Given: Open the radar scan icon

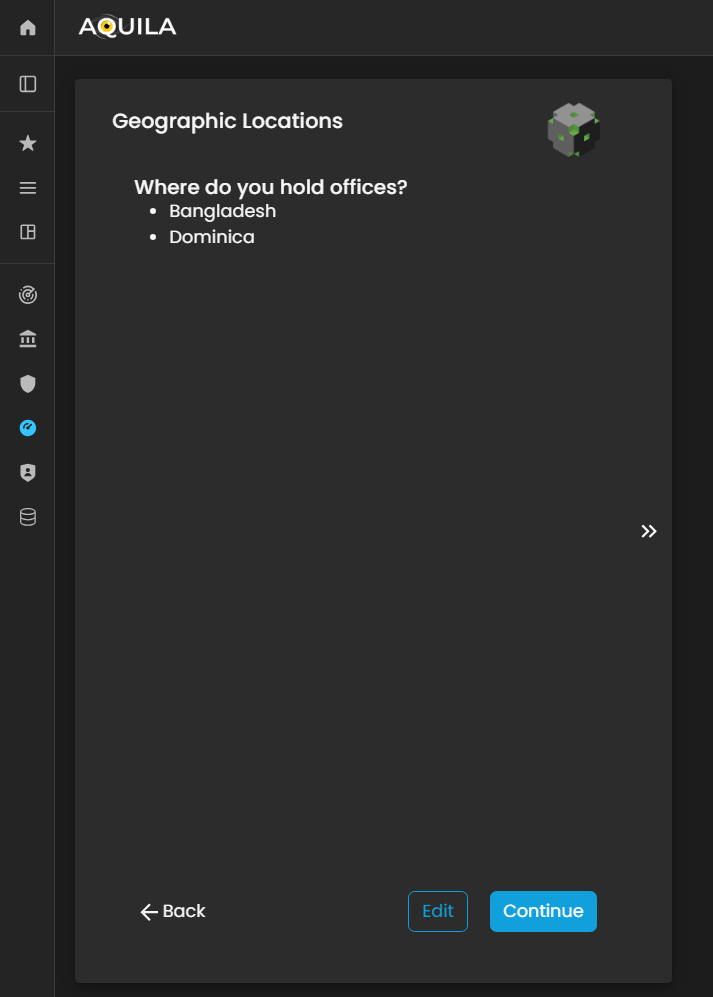Looking at the screenshot, I should 28,295.
